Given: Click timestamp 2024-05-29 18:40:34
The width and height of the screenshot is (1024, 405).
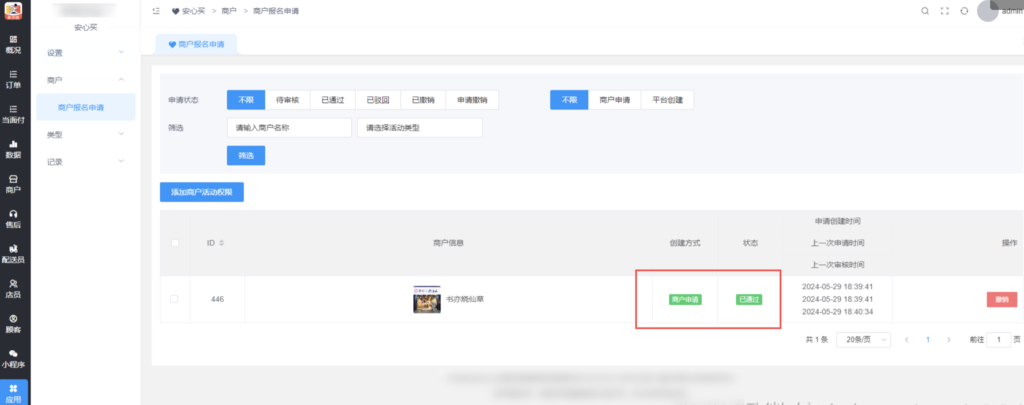Looking at the screenshot, I should coord(837,312).
